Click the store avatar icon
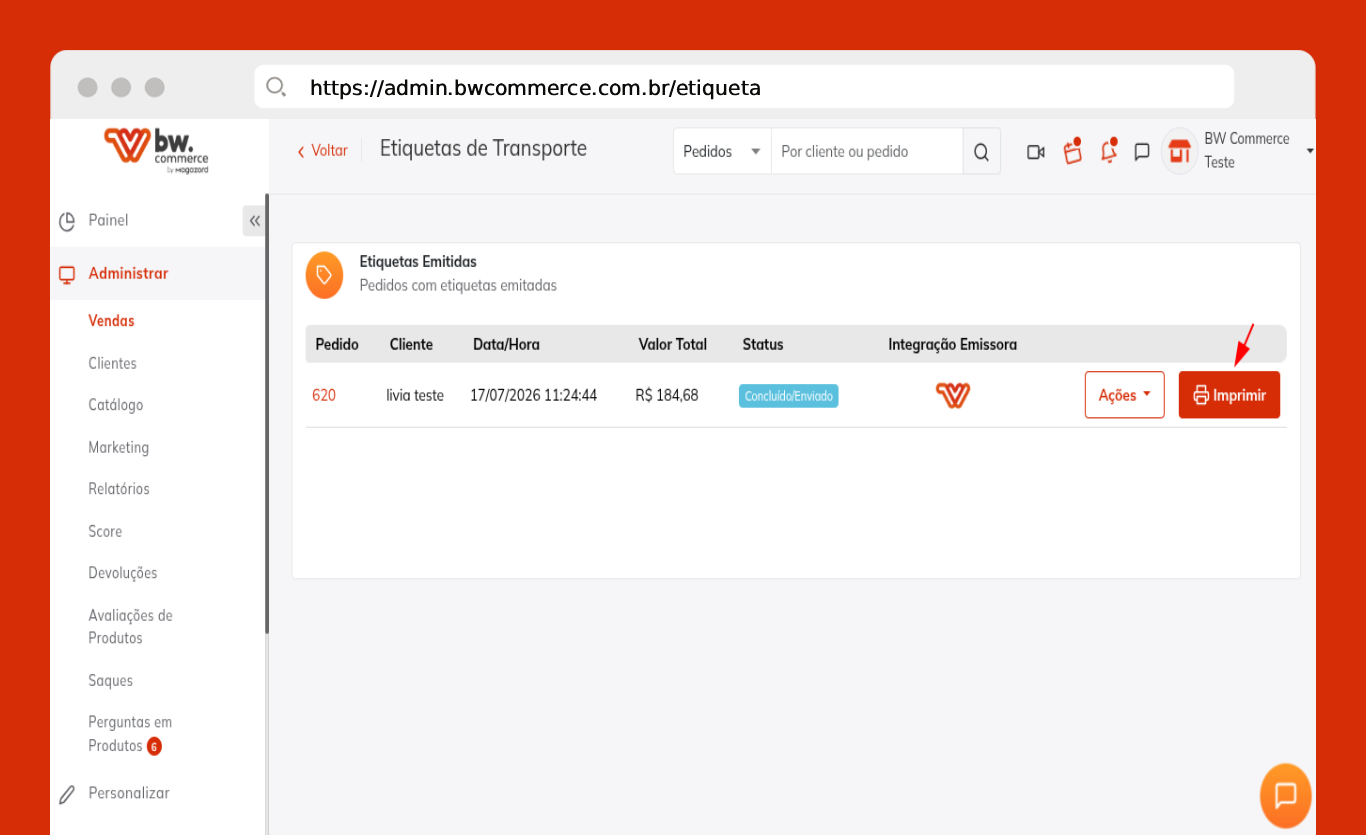Image resolution: width=1366 pixels, height=835 pixels. click(x=1180, y=152)
